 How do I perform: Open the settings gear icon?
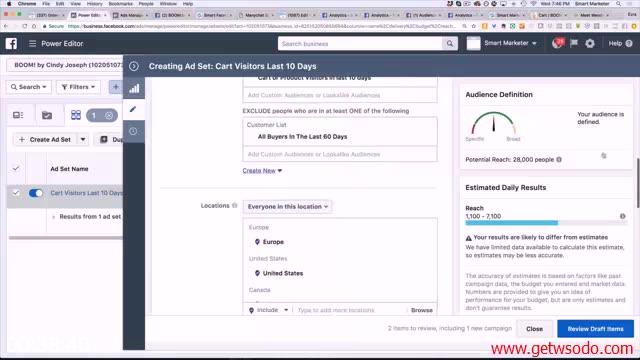click(x=590, y=43)
